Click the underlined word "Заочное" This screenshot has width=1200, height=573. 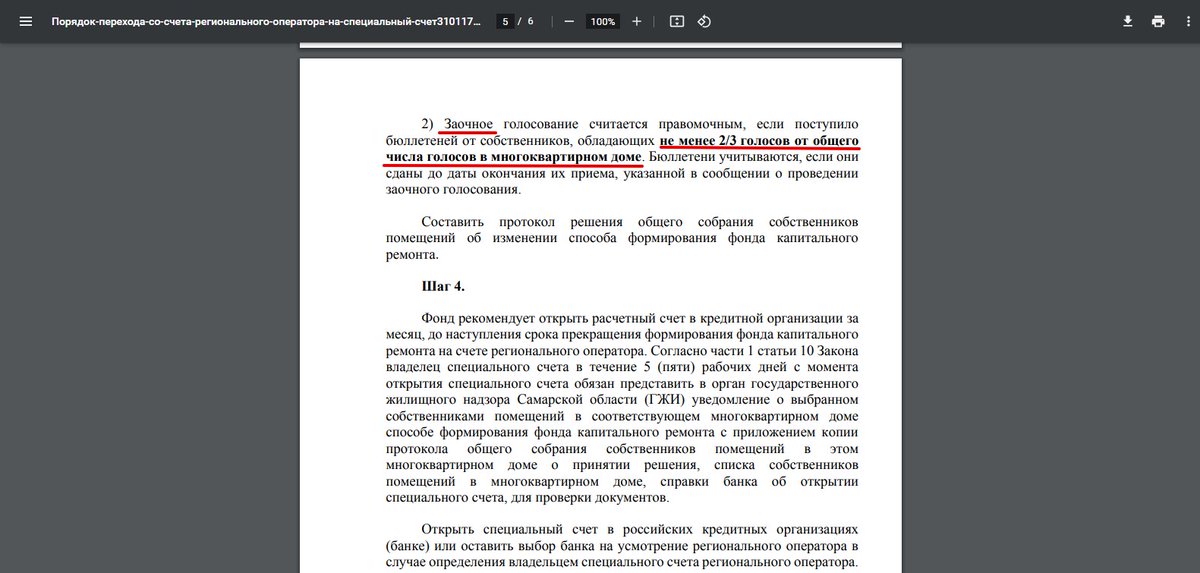click(x=470, y=124)
